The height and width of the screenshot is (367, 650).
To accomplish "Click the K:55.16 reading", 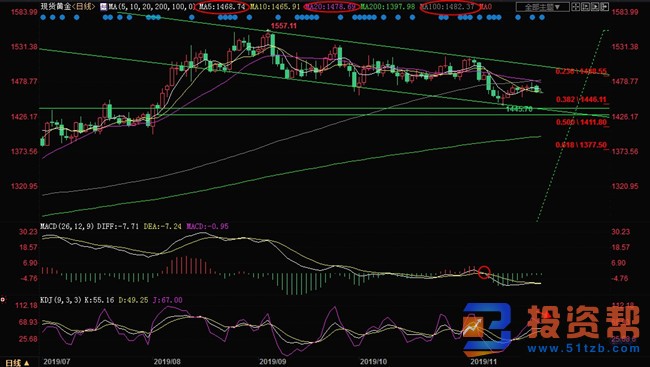I will pyautogui.click(x=100, y=300).
